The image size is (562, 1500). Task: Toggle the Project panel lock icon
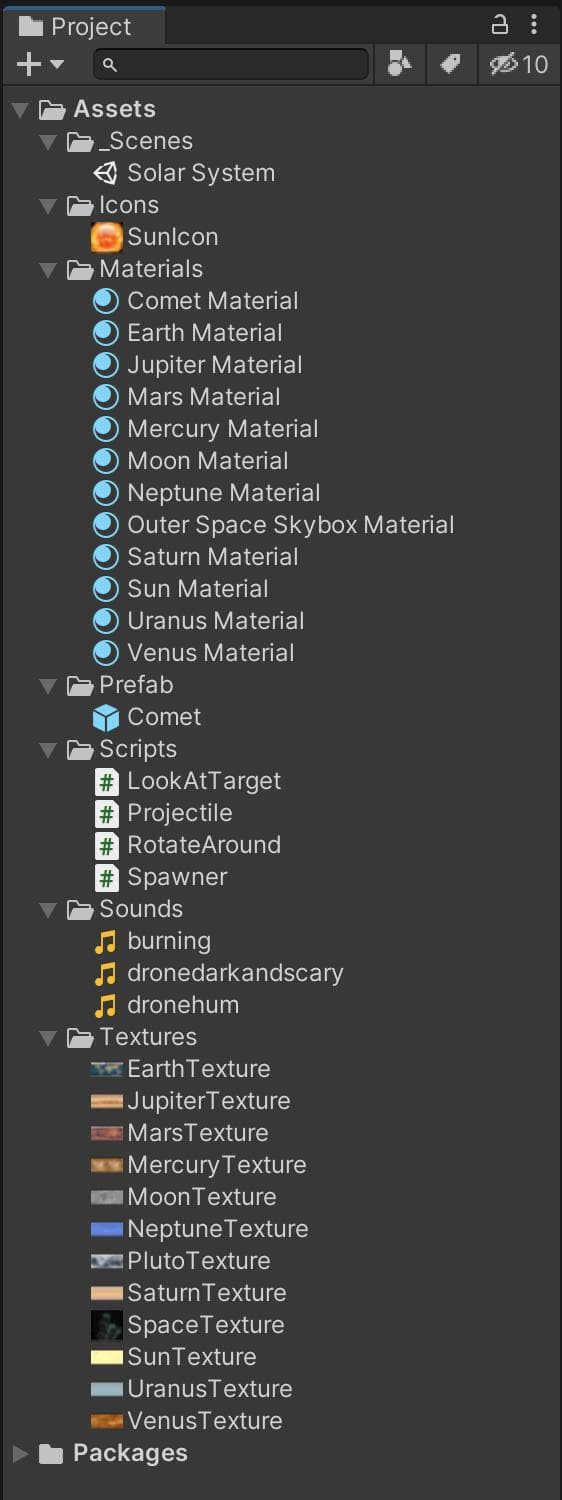pos(500,25)
